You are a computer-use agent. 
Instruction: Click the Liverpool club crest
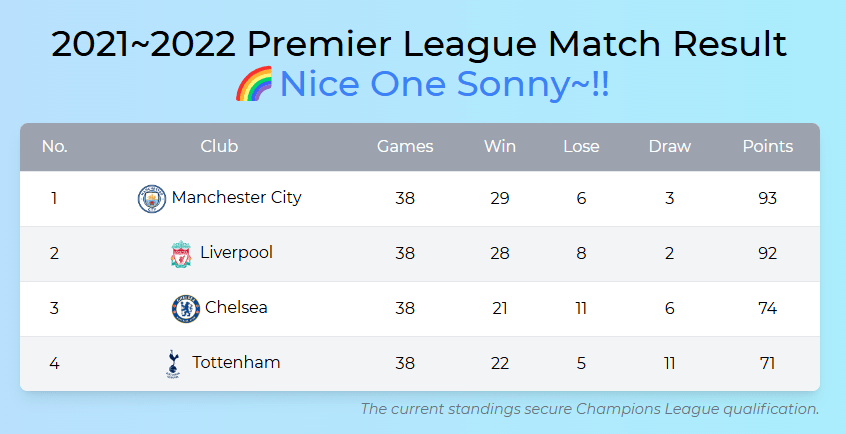point(181,254)
